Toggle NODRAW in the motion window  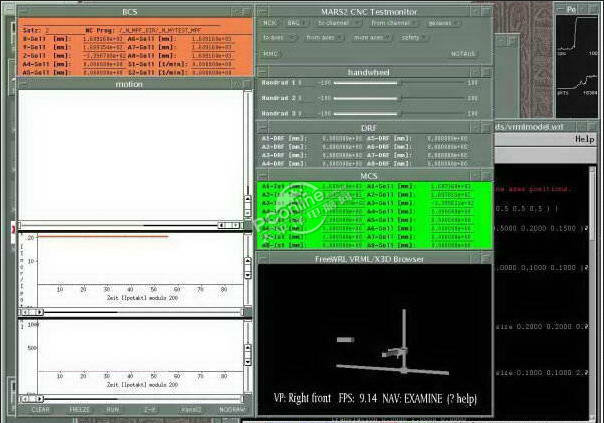click(x=232, y=409)
